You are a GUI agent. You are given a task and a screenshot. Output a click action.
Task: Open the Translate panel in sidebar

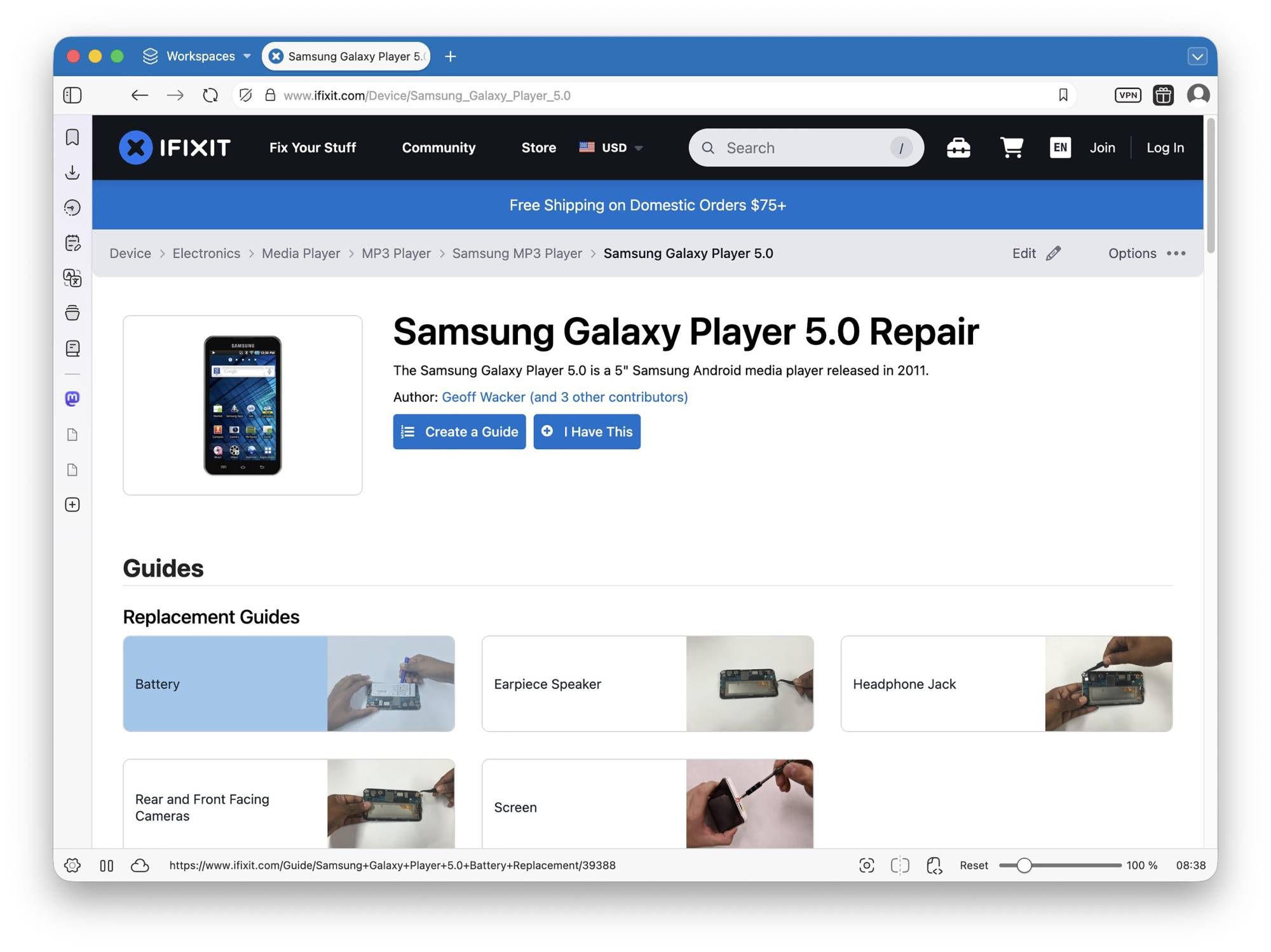[72, 278]
